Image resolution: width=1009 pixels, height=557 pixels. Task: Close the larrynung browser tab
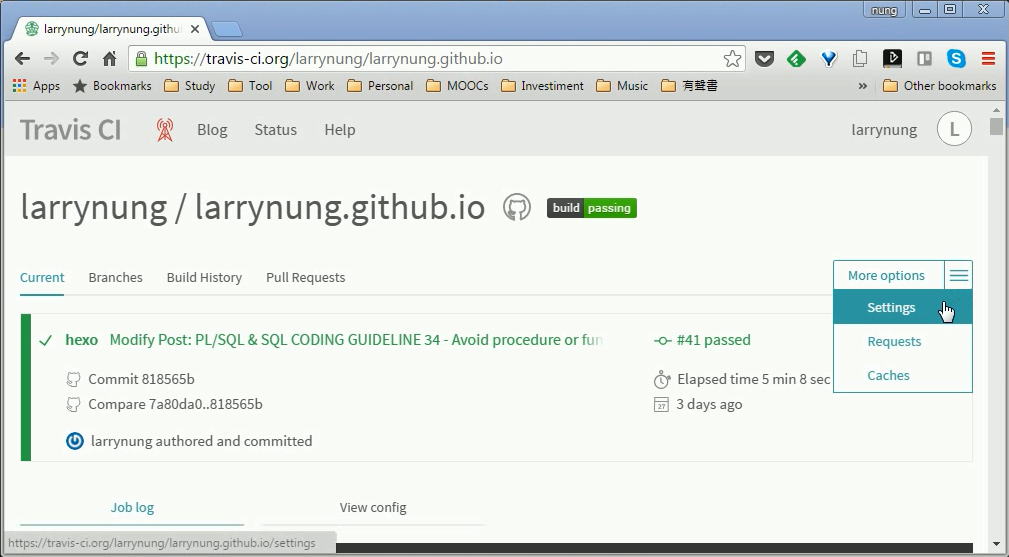point(195,29)
